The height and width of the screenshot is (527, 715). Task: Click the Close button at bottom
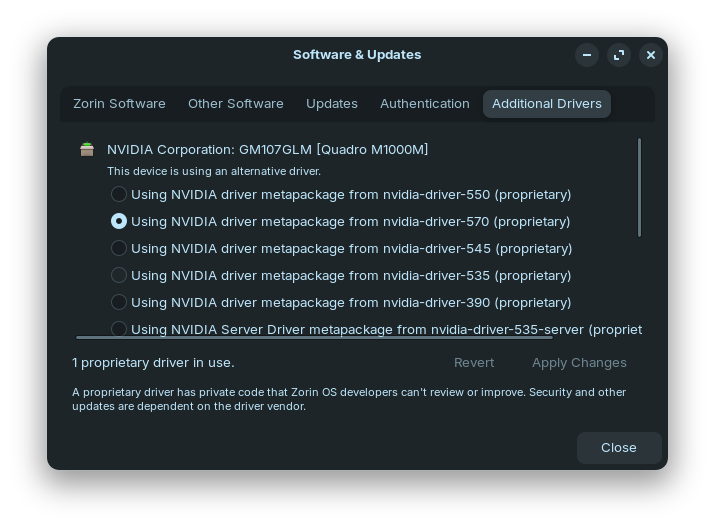click(x=619, y=448)
